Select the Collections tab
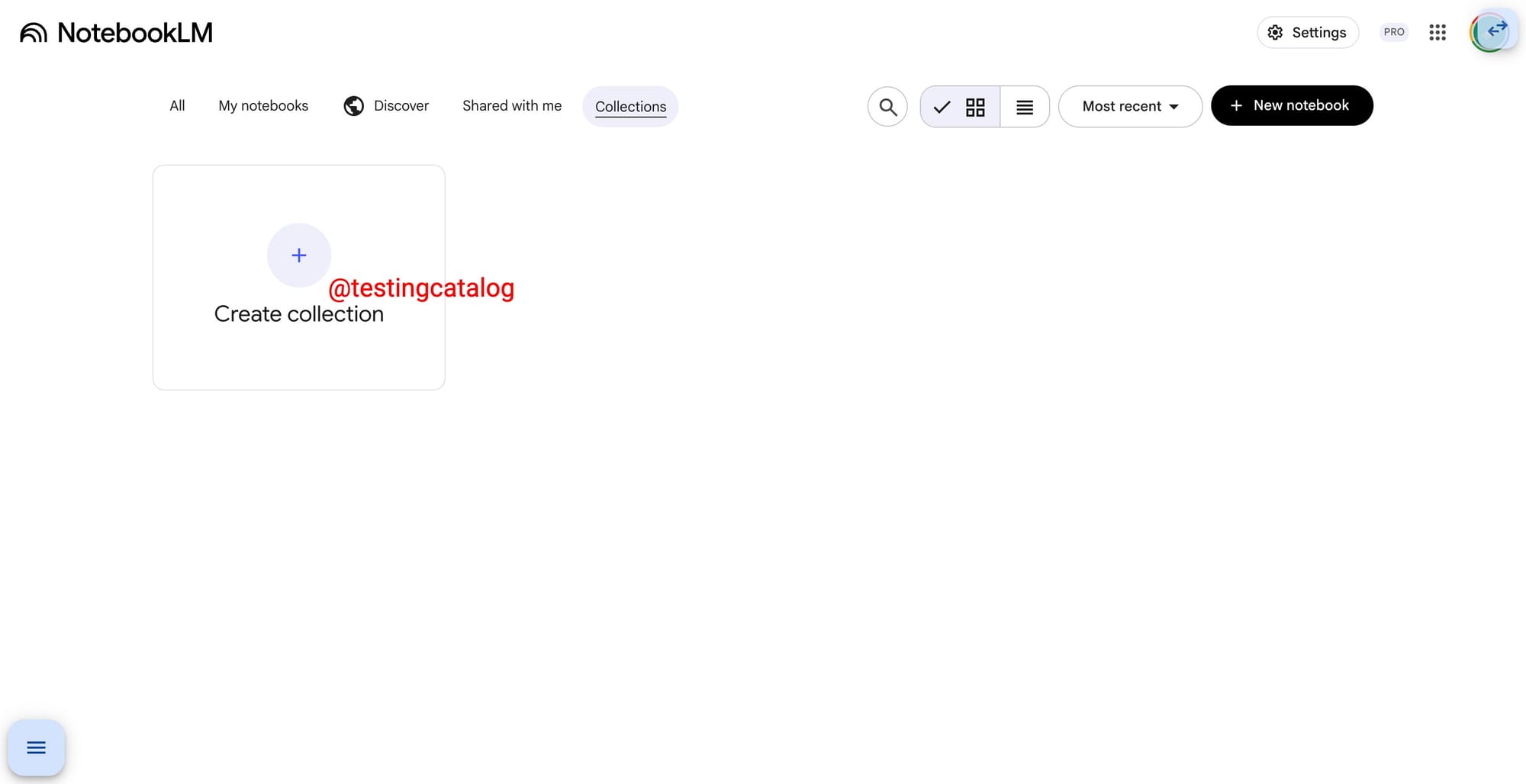1526x784 pixels. coord(630,107)
